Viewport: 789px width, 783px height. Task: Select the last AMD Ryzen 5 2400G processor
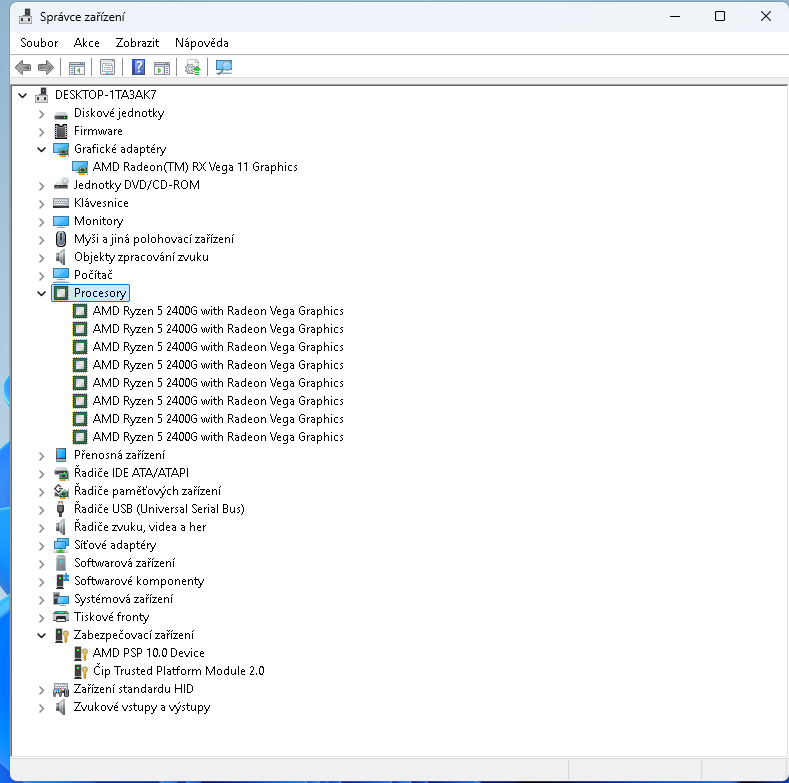pyautogui.click(x=218, y=437)
